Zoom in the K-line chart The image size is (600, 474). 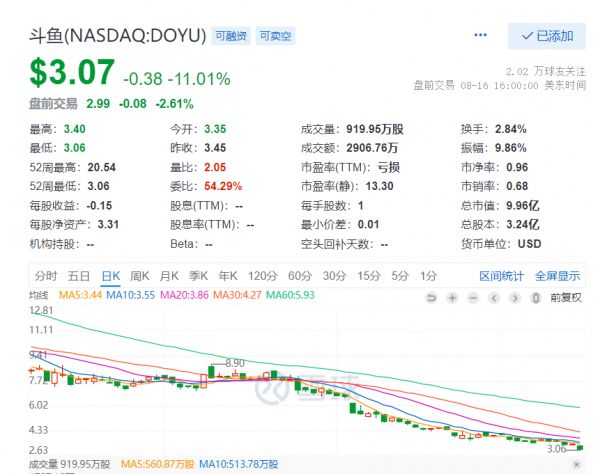(452, 297)
